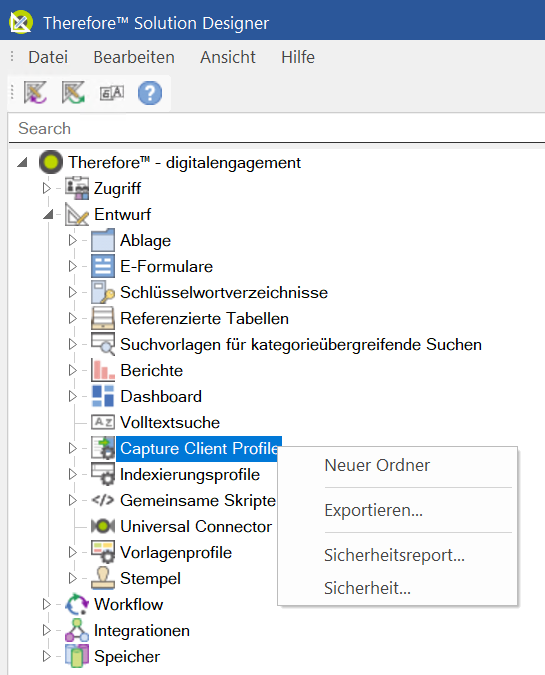The image size is (545, 675).
Task: Click the Referenzierte Tabellen icon
Action: tap(103, 318)
